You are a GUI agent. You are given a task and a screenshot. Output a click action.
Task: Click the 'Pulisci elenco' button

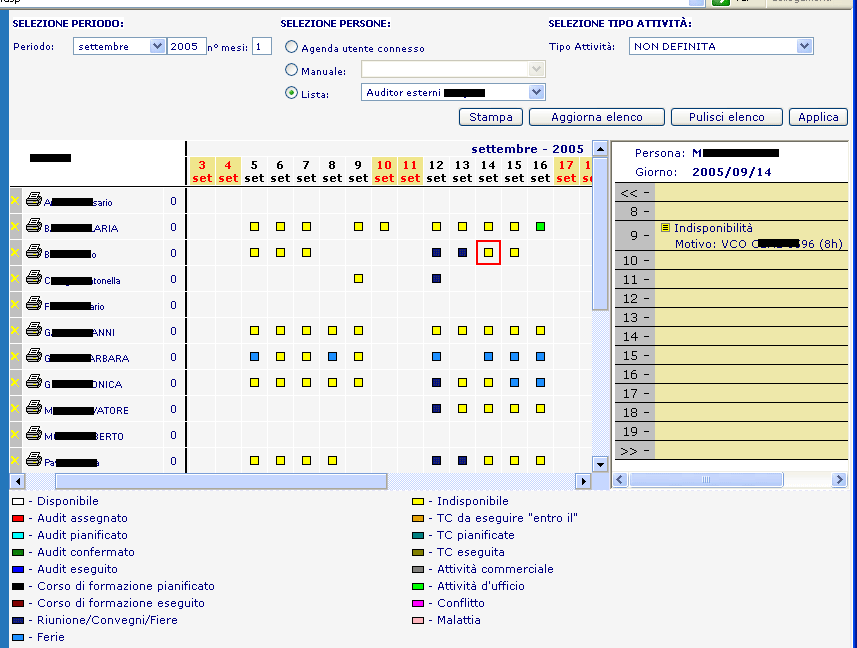tap(727, 117)
